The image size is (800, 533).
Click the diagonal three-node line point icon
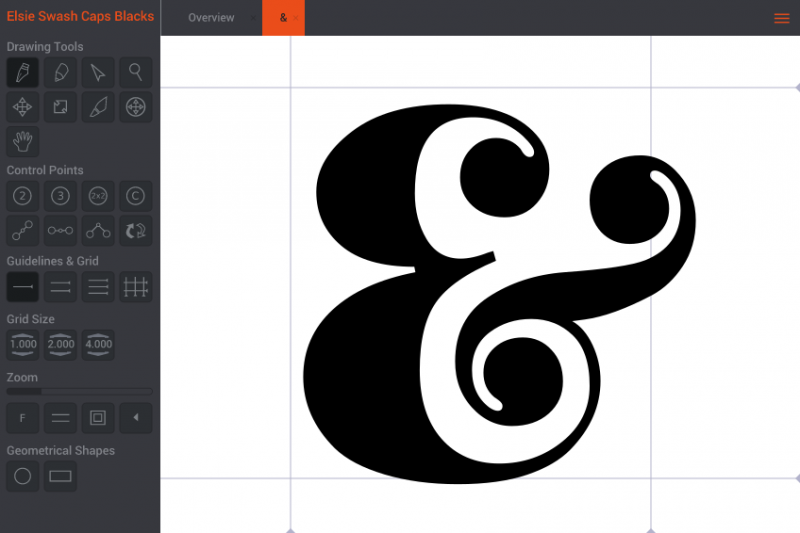pos(22,231)
